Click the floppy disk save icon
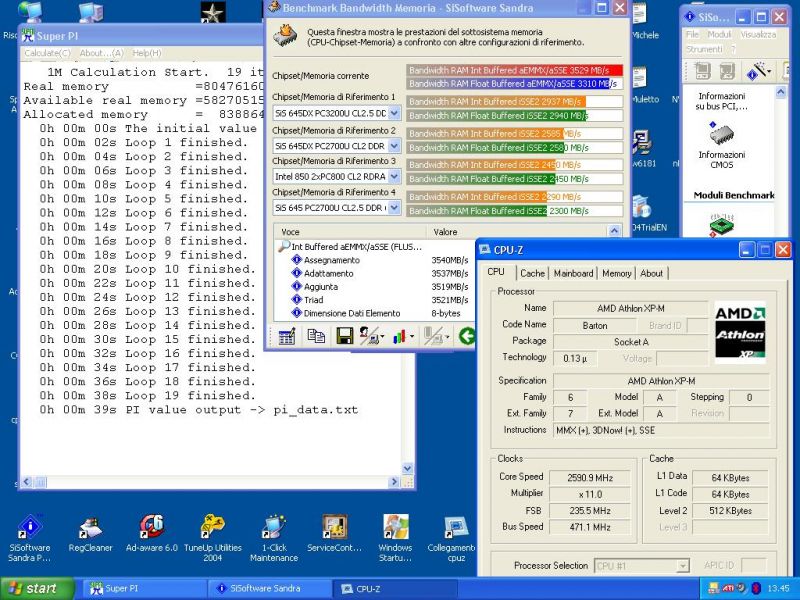Image resolution: width=800 pixels, height=600 pixels. coord(345,336)
